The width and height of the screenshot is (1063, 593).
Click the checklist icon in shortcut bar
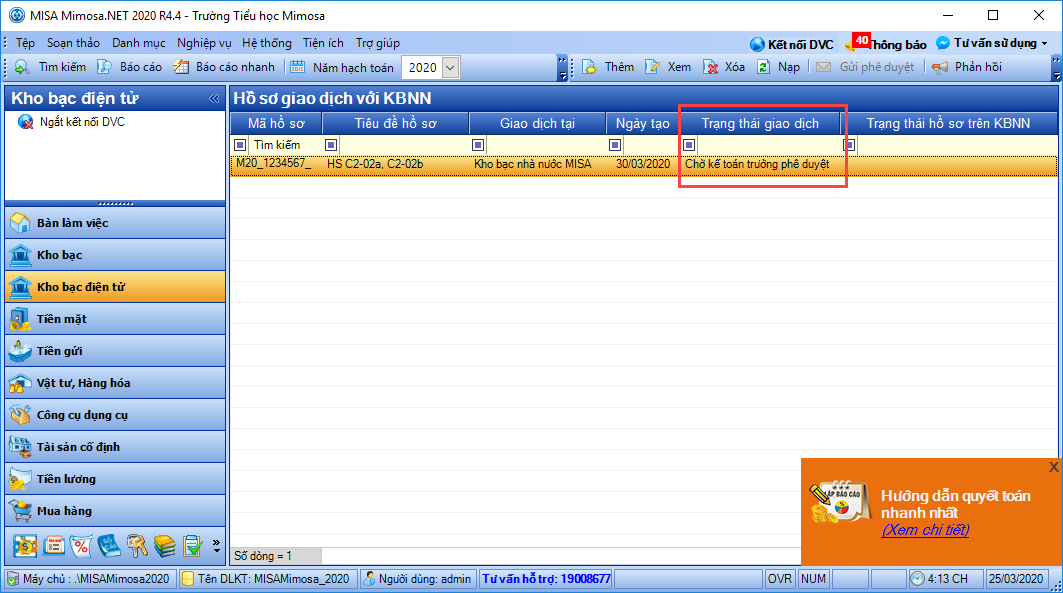pyautogui.click(x=193, y=546)
